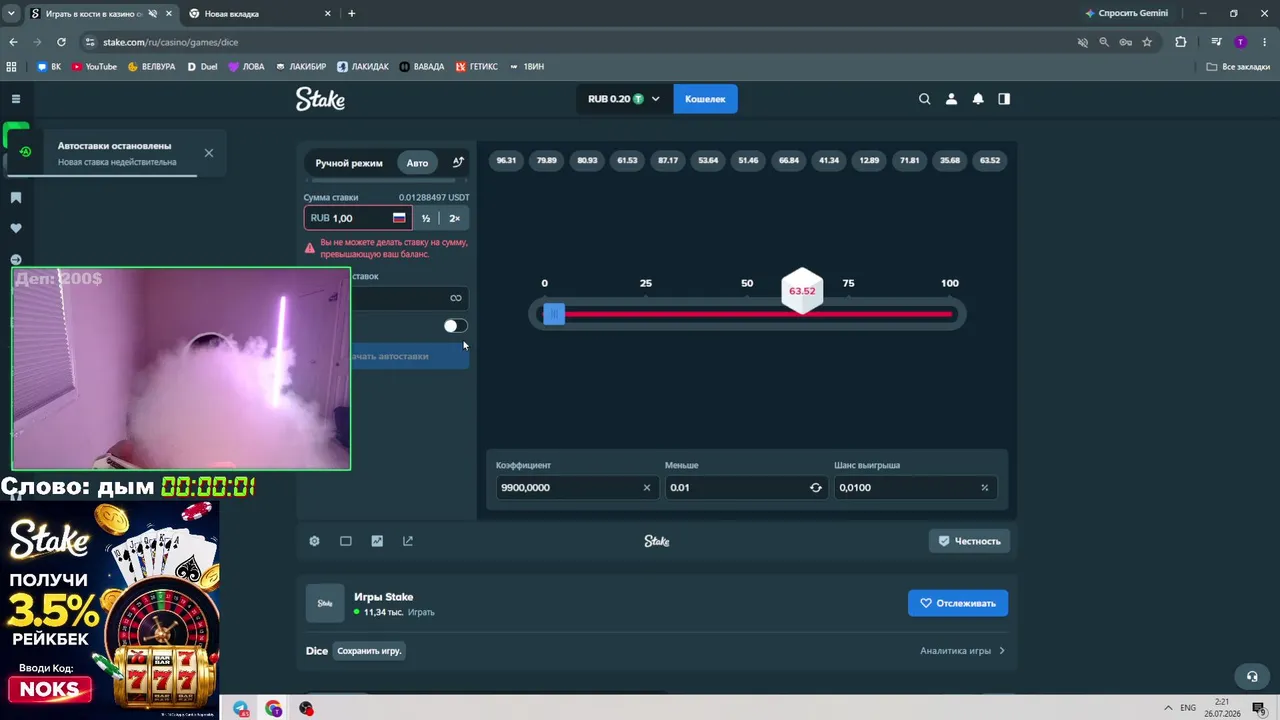1280x720 pixels.
Task: Double the bet with 2× button
Action: pyautogui.click(x=455, y=218)
